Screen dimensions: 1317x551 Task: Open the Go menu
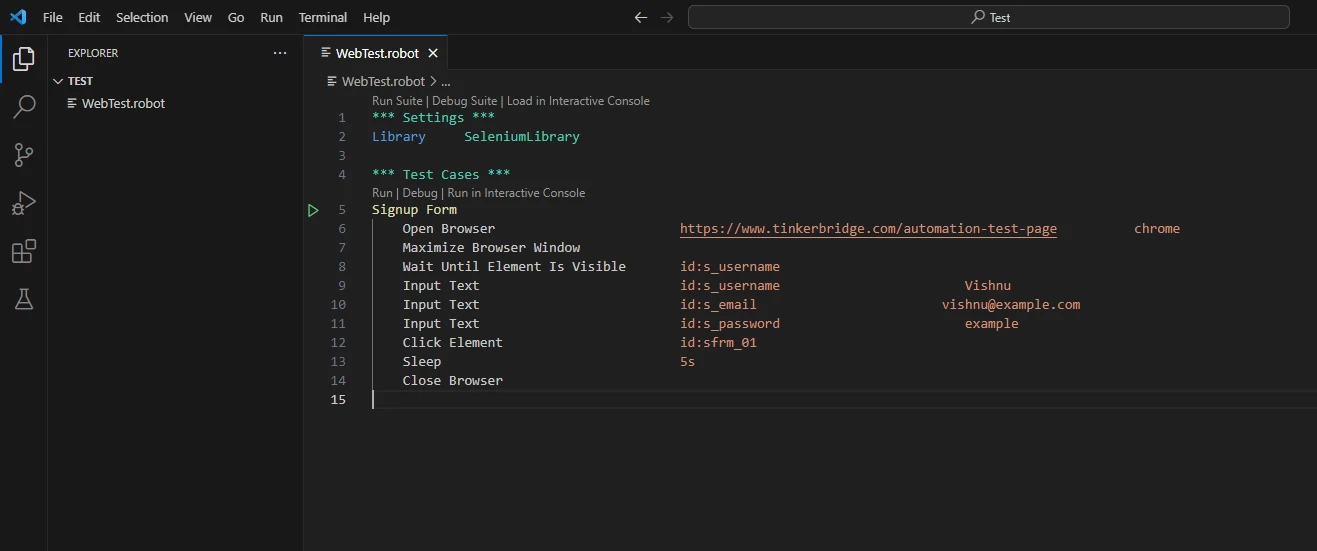pos(236,17)
